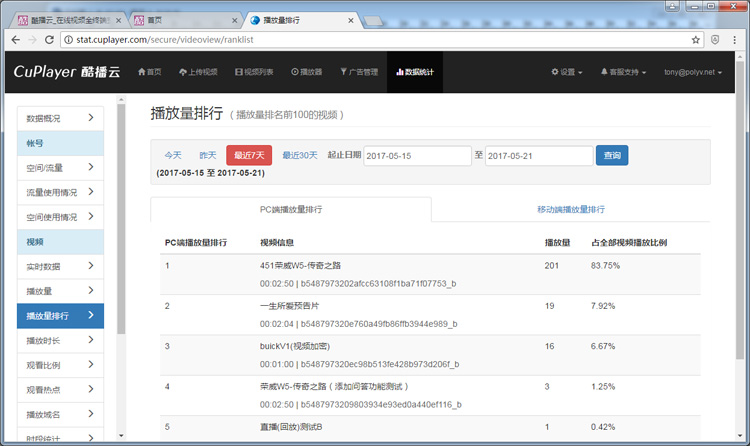Click the browser reload icon
The image size is (750, 446).
coord(50,40)
